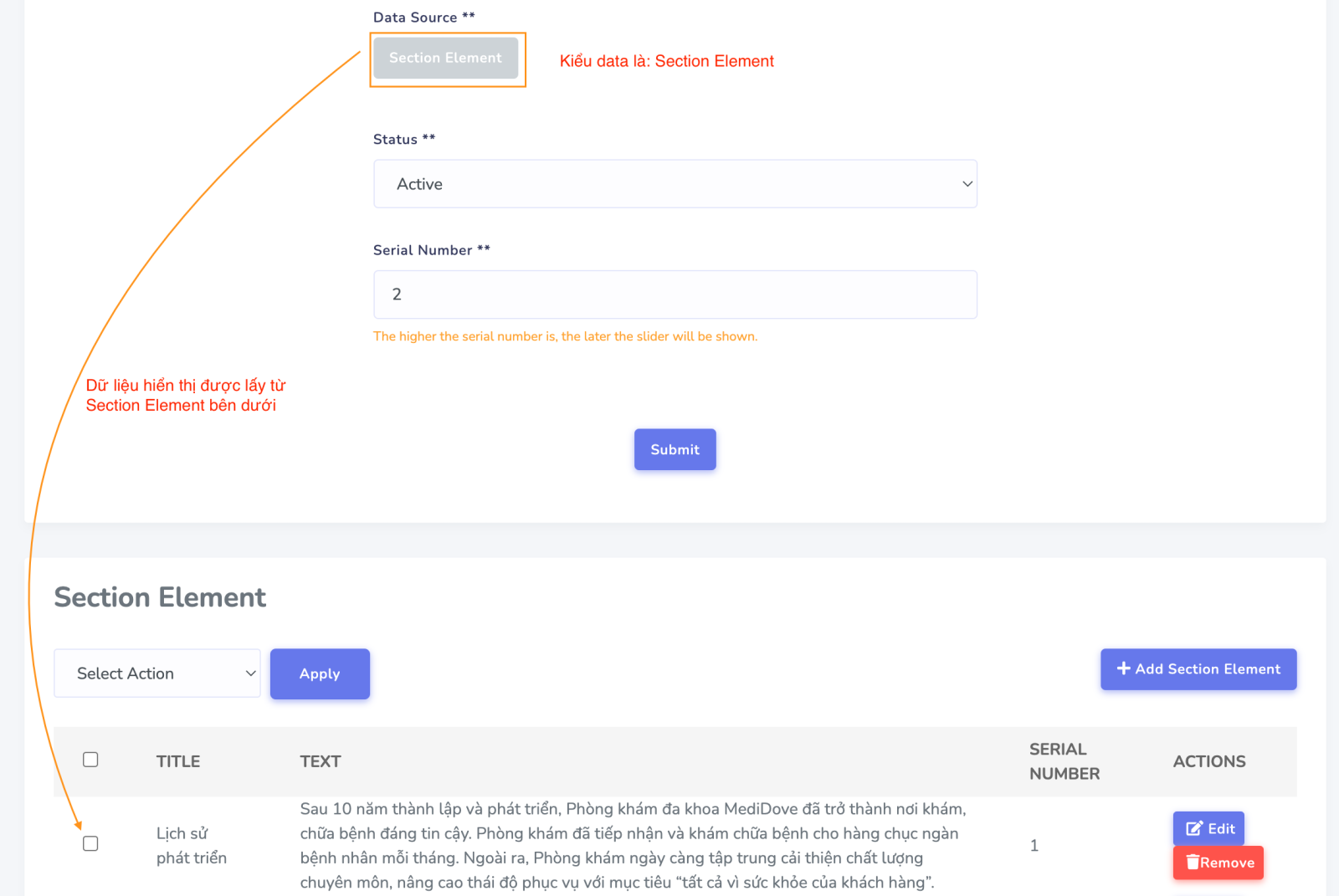Image resolution: width=1339 pixels, height=896 pixels.
Task: Click the Section Element panel heading
Action: pos(160,597)
